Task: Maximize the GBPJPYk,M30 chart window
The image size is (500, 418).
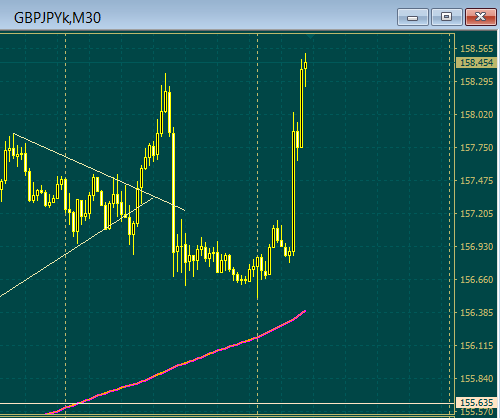Action: coord(447,17)
